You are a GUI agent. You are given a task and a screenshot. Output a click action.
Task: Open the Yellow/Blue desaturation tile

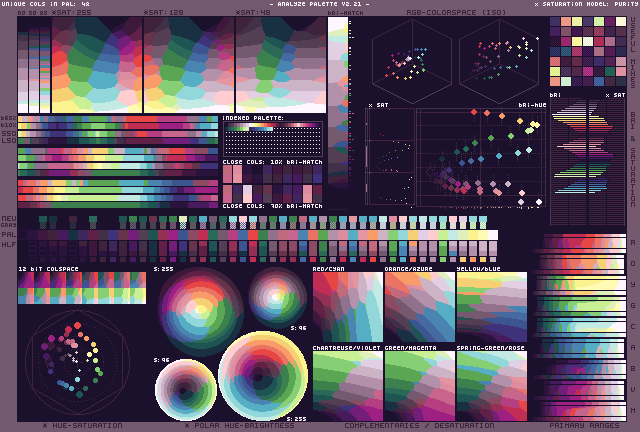pos(491,307)
